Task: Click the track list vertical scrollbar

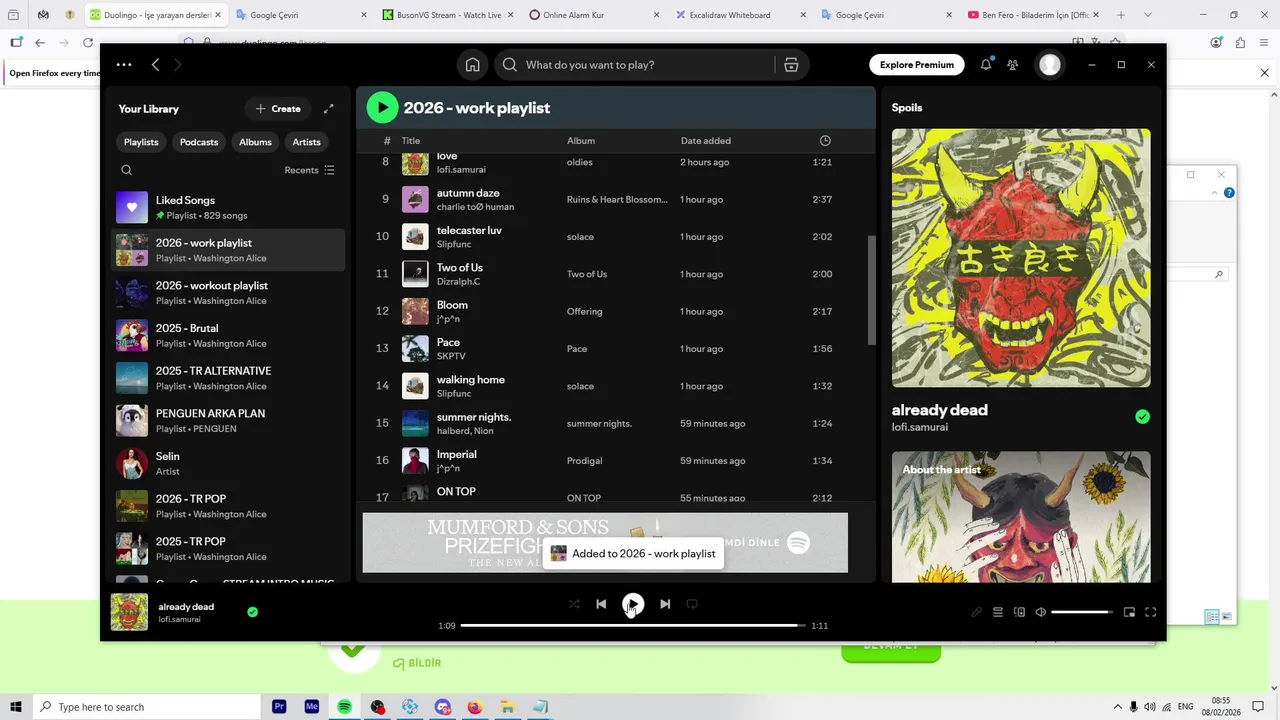Action: (x=871, y=290)
